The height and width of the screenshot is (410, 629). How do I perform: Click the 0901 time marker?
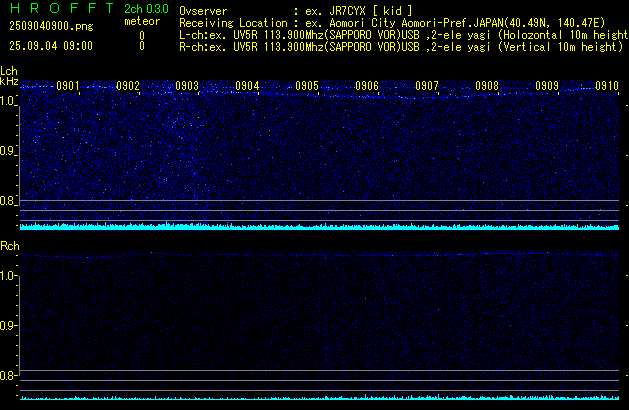[68, 86]
